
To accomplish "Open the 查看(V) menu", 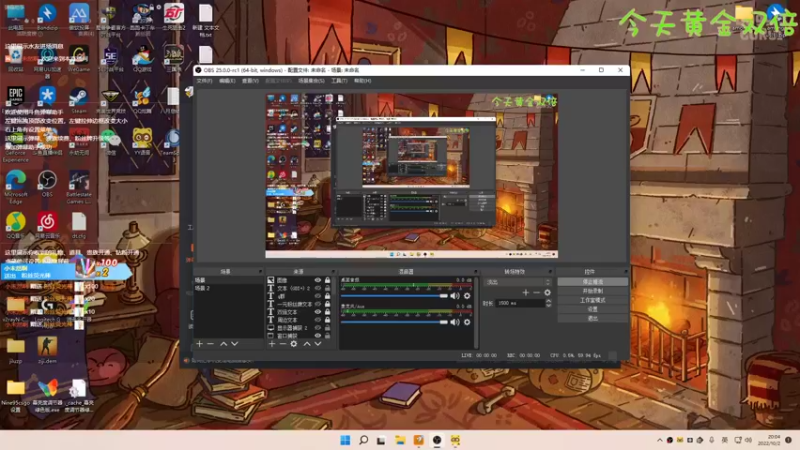I will click(250, 81).
